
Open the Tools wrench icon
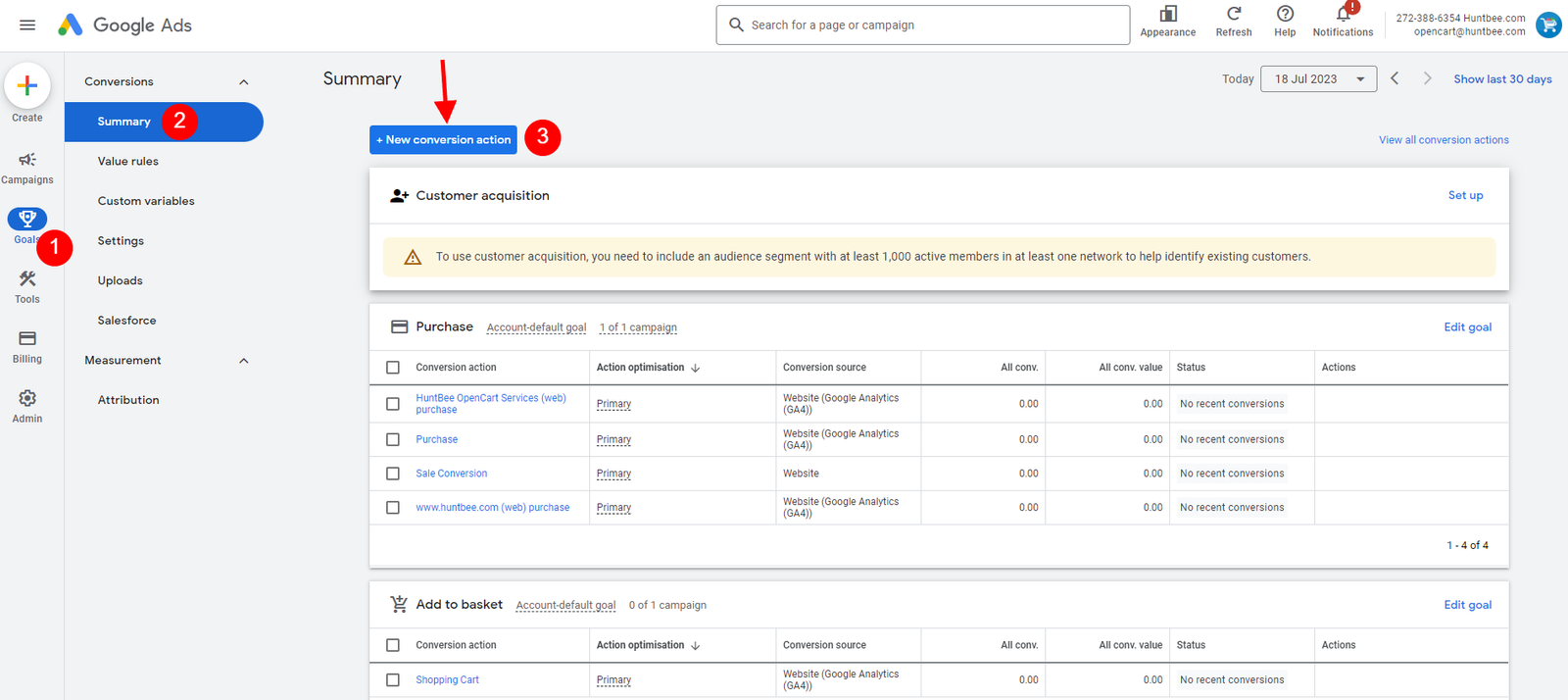27,279
